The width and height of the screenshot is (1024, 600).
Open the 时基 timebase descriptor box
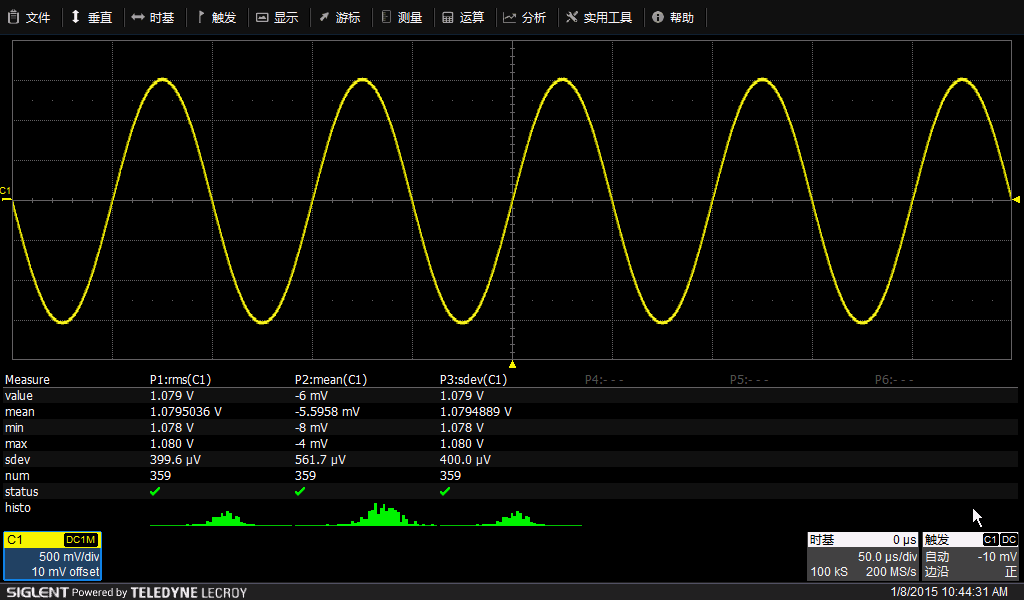click(863, 556)
